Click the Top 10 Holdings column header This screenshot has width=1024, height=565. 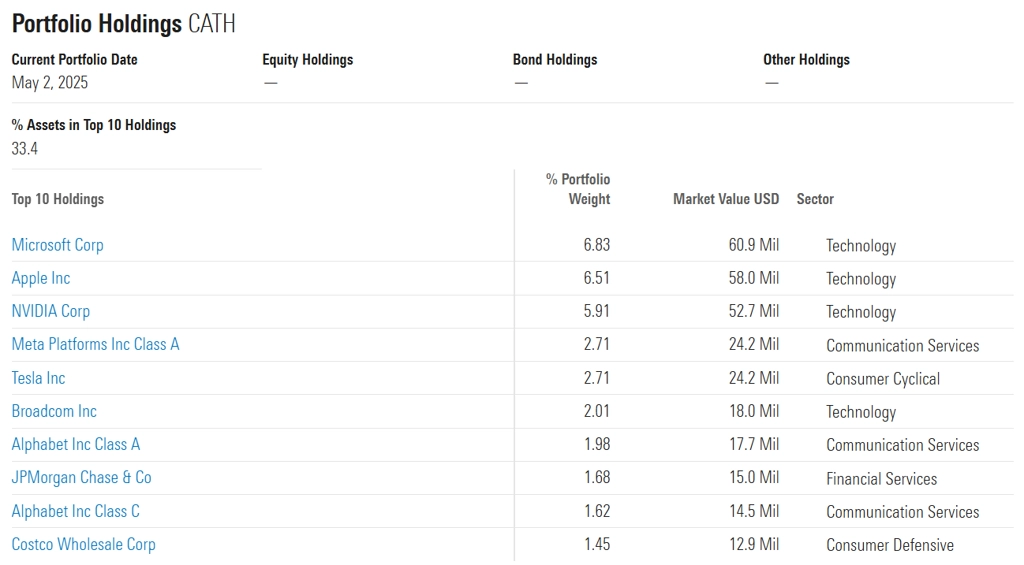[57, 199]
